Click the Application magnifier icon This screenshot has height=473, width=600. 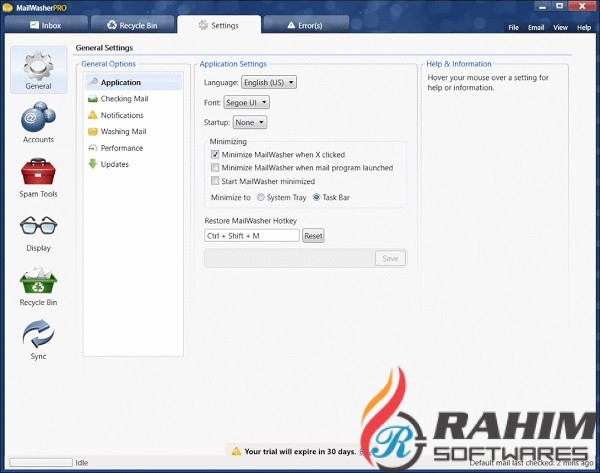[x=93, y=82]
